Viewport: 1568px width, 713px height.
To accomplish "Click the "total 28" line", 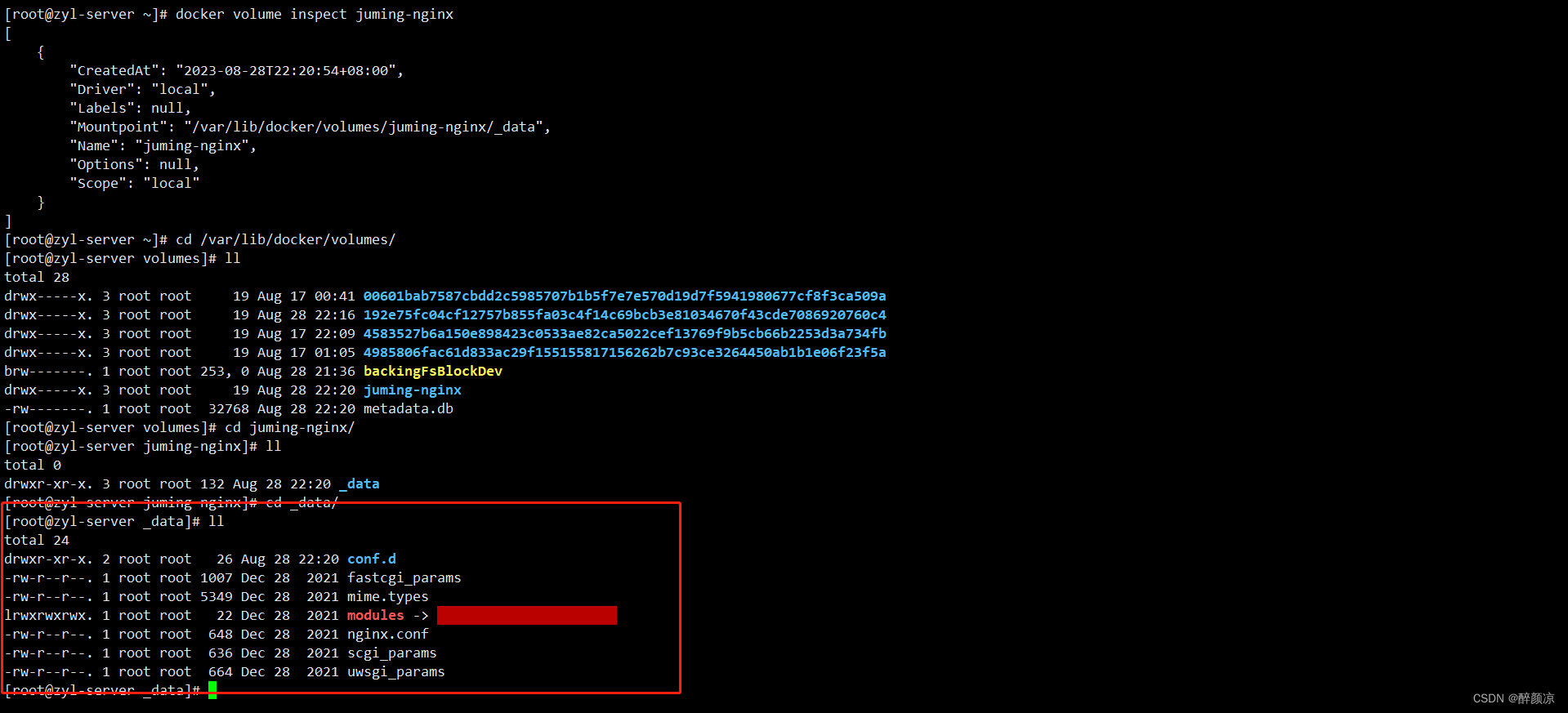I will pos(37,277).
